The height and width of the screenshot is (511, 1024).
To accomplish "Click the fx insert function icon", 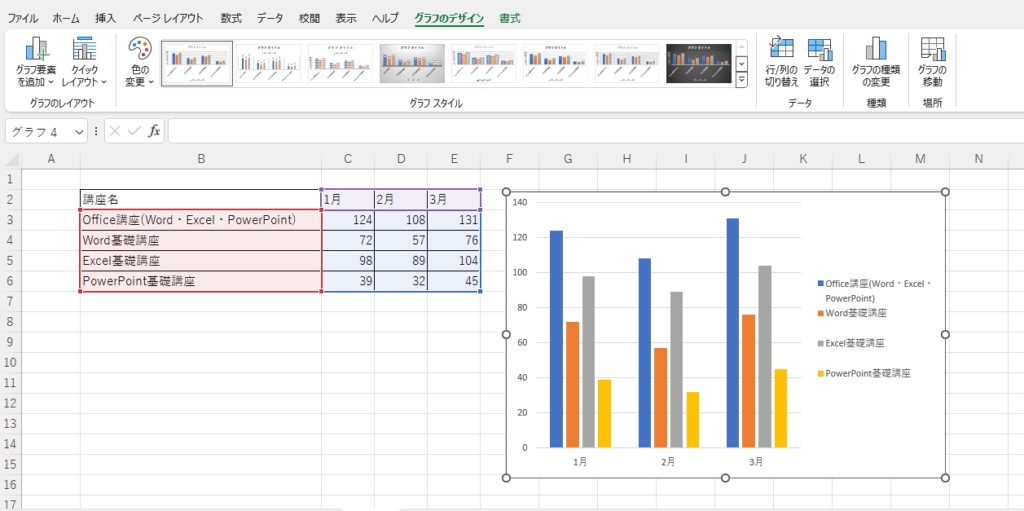I will pyautogui.click(x=154, y=131).
